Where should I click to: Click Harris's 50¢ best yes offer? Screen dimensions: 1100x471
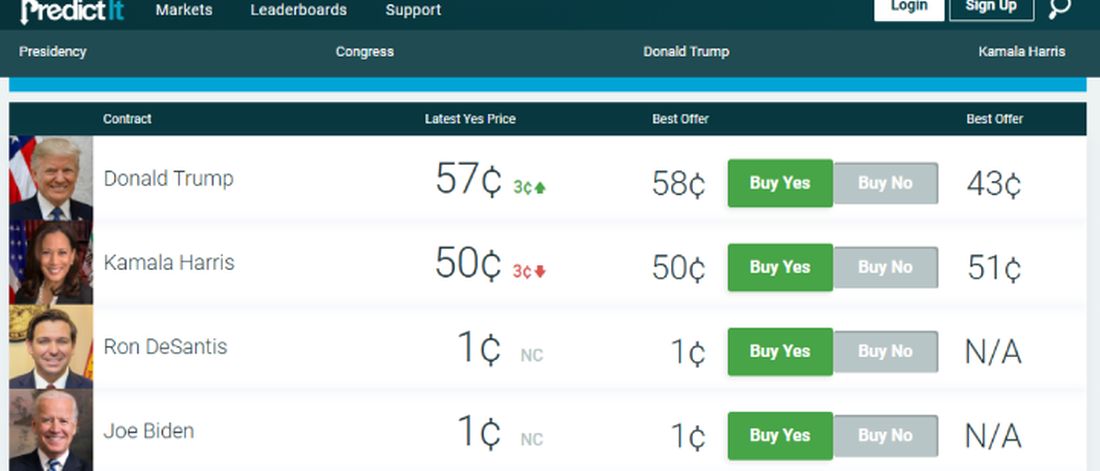click(x=678, y=269)
